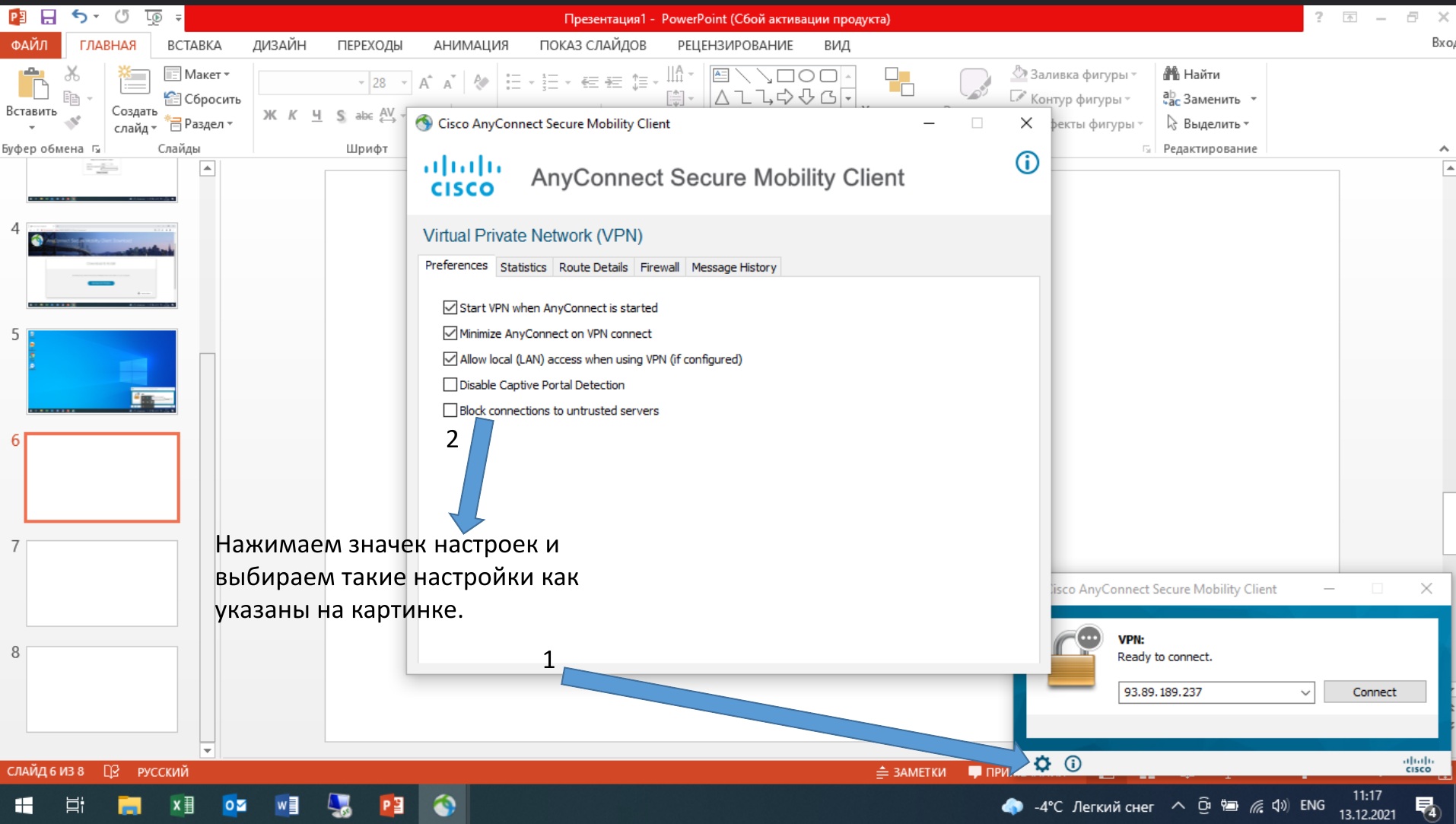The image size is (1456, 824).
Task: Click the ЗАМЕТКИ notes button in status bar
Action: click(x=911, y=772)
